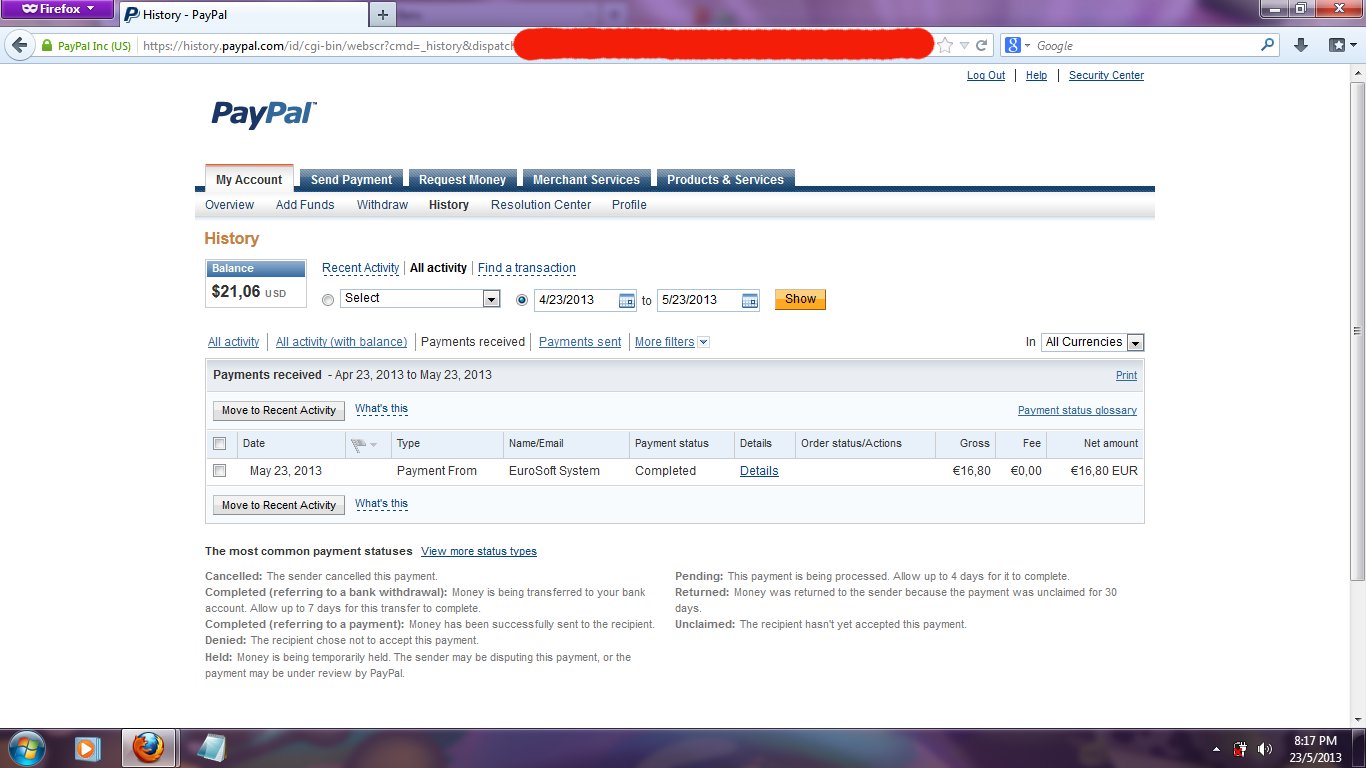Reload the page using the refresh icon
The height and width of the screenshot is (768, 1366).
pyautogui.click(x=981, y=46)
